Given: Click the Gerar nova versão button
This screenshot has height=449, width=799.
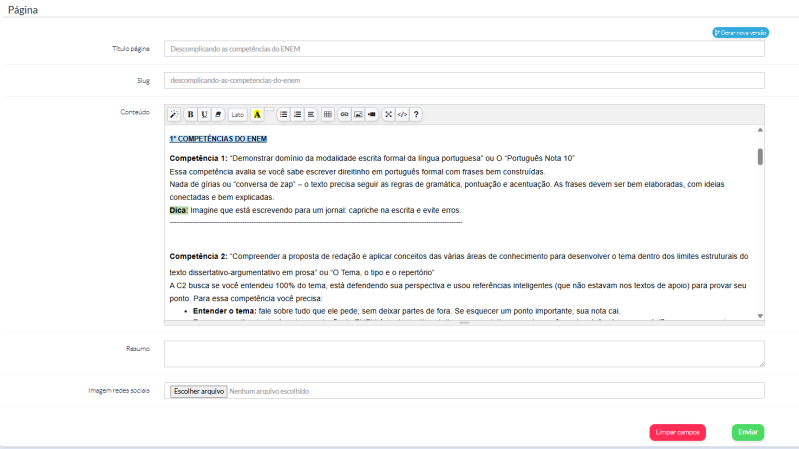Looking at the screenshot, I should pyautogui.click(x=740, y=33).
